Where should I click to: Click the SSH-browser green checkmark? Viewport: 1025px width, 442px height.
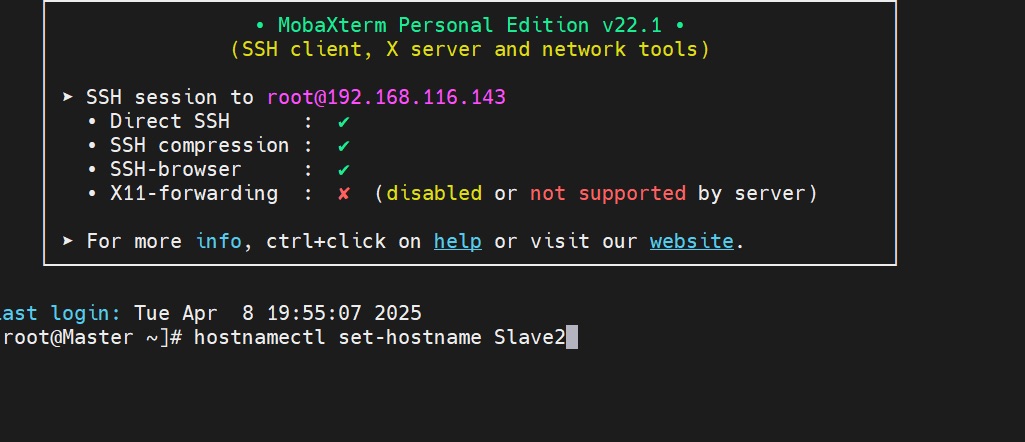tap(343, 169)
